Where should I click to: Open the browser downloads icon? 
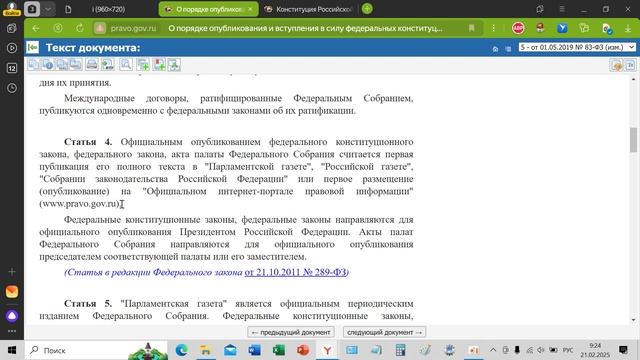pos(628,29)
